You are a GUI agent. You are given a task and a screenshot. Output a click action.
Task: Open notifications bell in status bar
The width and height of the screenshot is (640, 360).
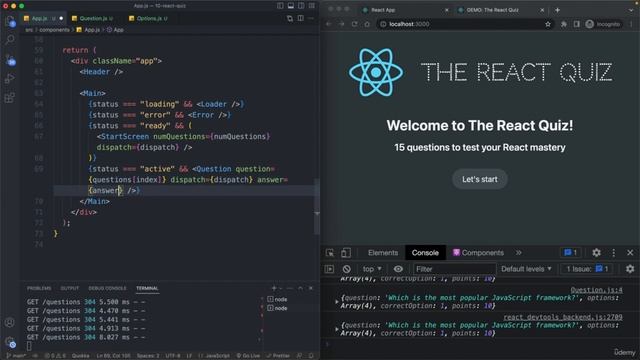[311, 356]
